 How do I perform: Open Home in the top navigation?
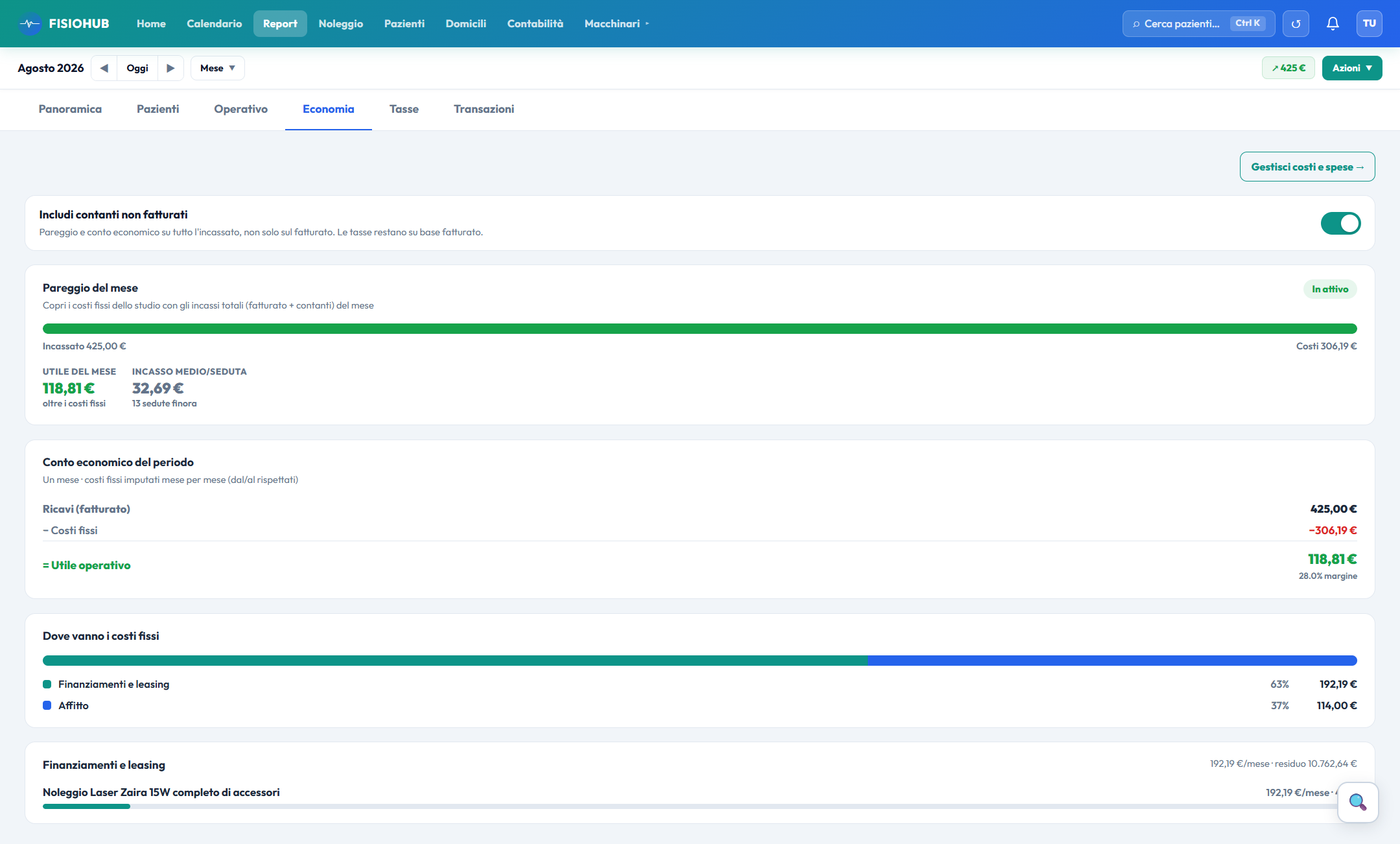point(151,24)
